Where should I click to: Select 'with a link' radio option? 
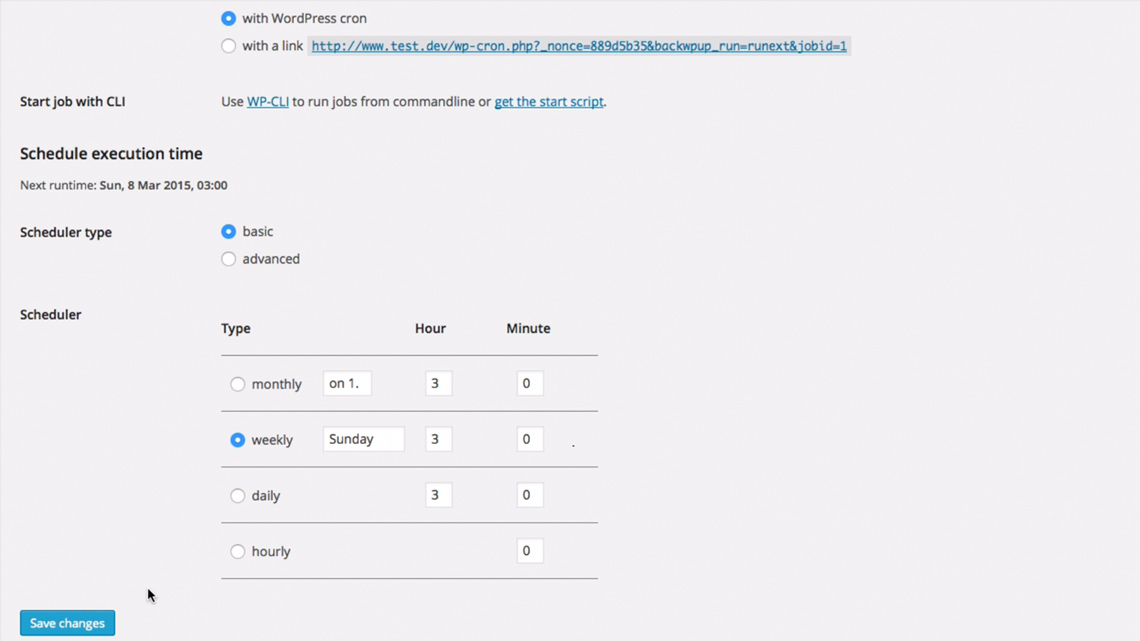[x=228, y=46]
